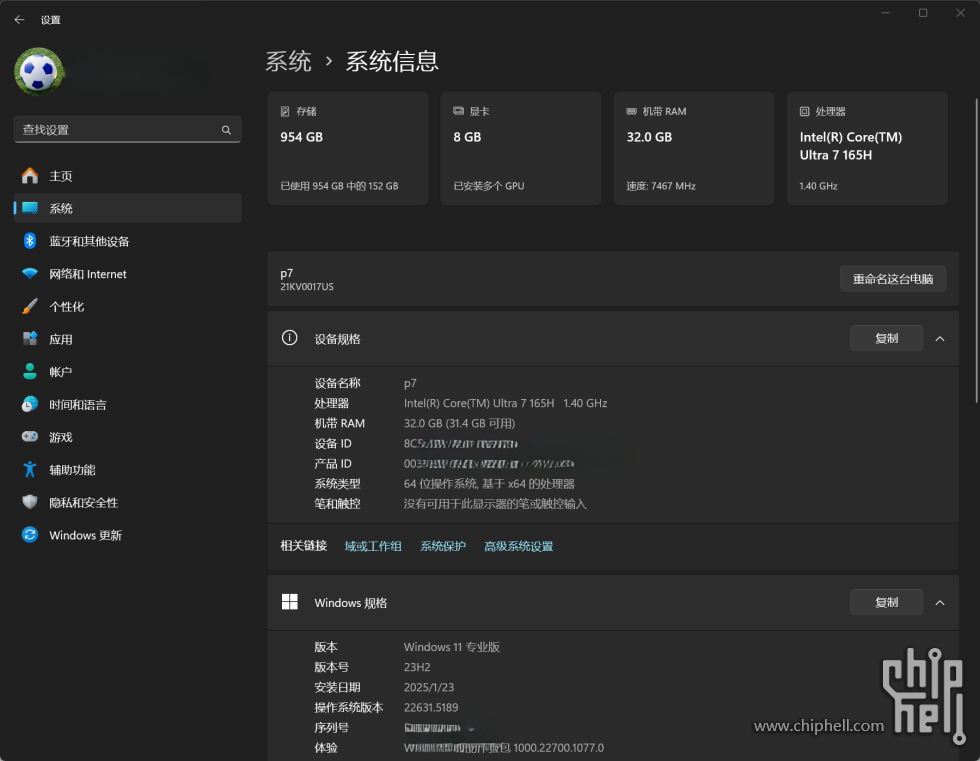This screenshot has width=980, height=761.
Task: Click the 帐户 person icon
Action: click(x=29, y=371)
